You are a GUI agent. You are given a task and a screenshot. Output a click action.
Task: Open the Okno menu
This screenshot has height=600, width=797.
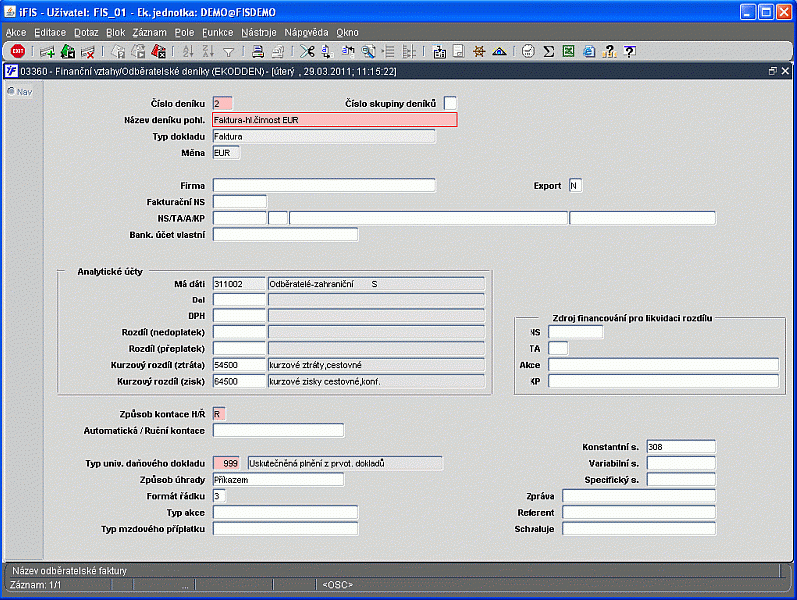[347, 33]
